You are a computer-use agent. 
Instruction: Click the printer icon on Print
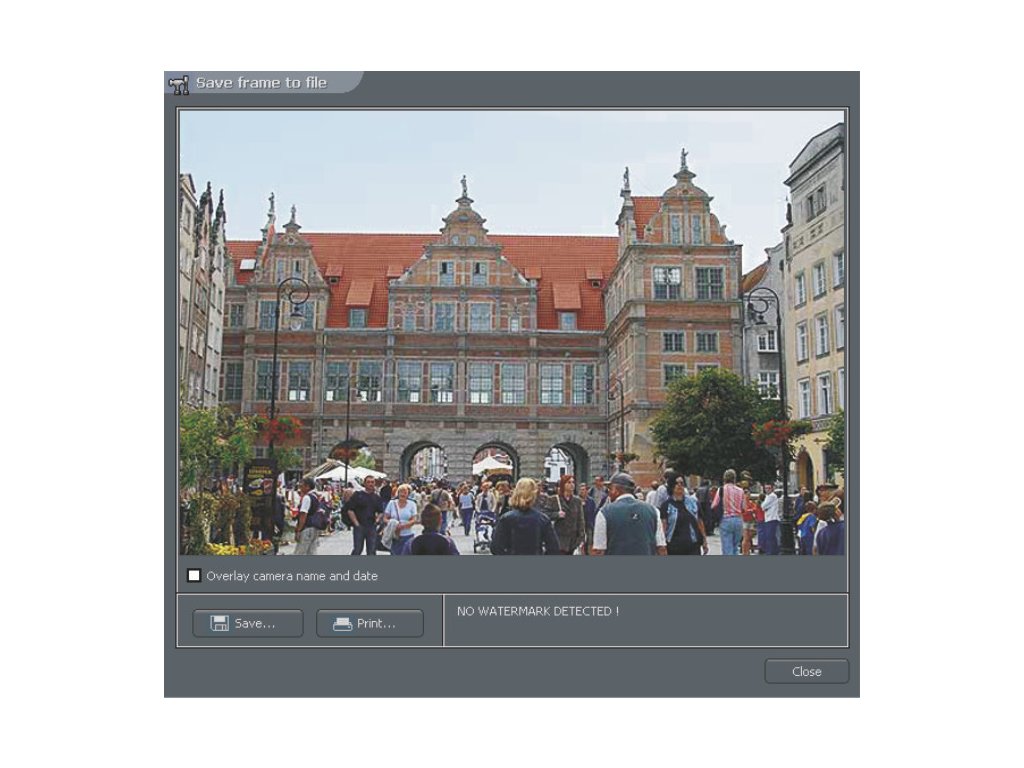coord(342,623)
